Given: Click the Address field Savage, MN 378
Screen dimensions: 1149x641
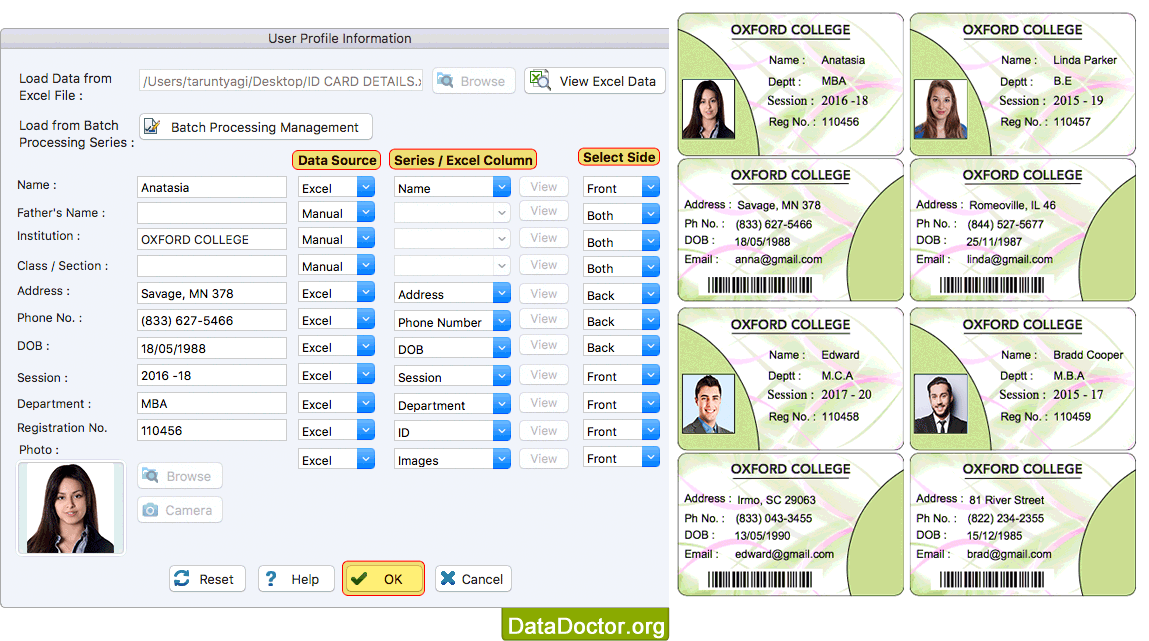Looking at the screenshot, I should (x=212, y=293).
